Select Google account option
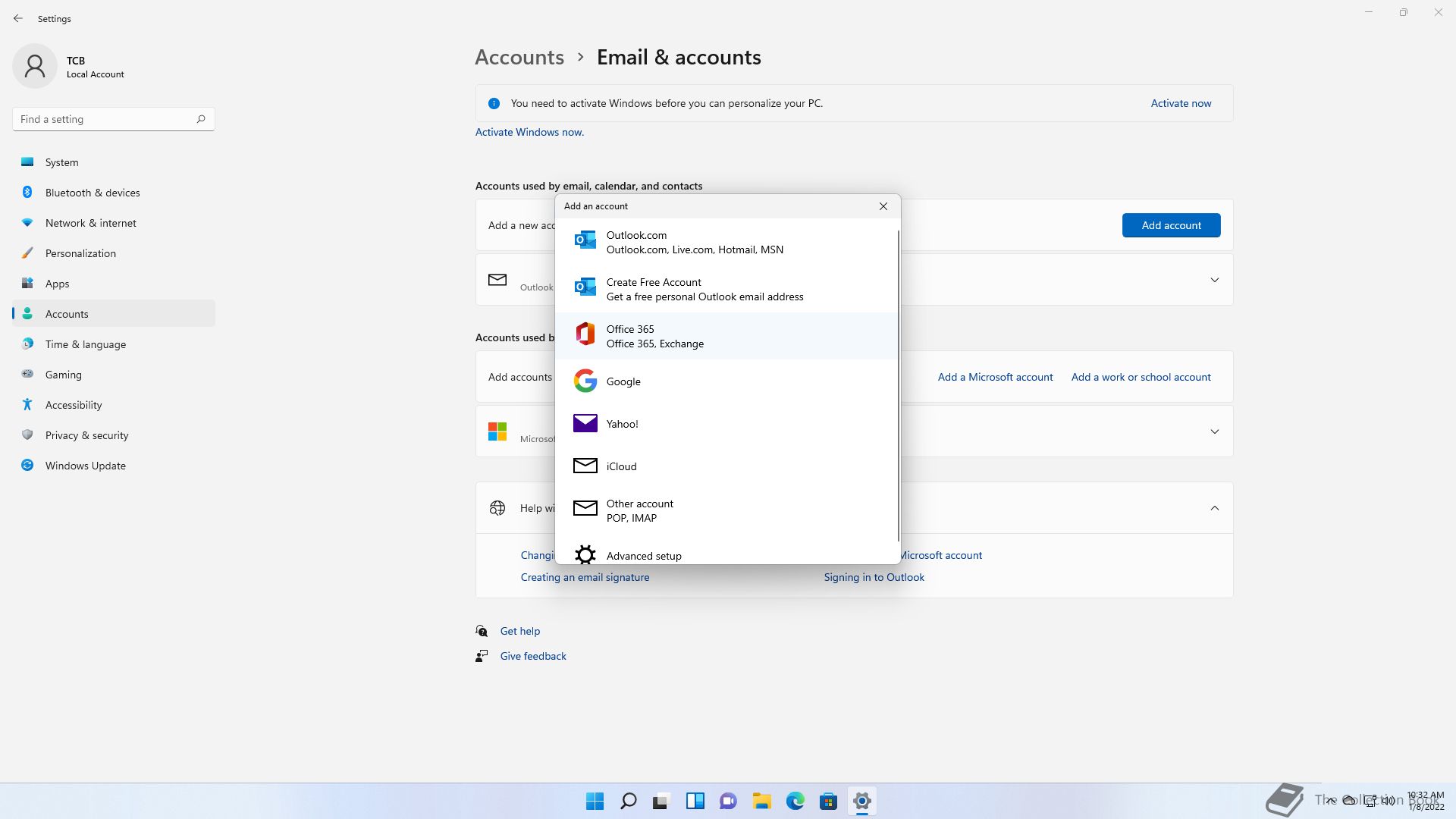 tap(726, 381)
